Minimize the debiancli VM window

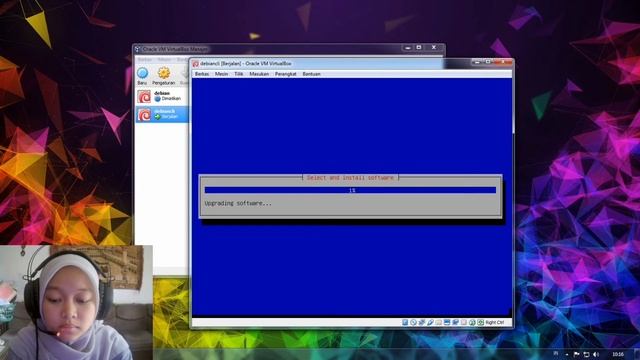coord(477,62)
